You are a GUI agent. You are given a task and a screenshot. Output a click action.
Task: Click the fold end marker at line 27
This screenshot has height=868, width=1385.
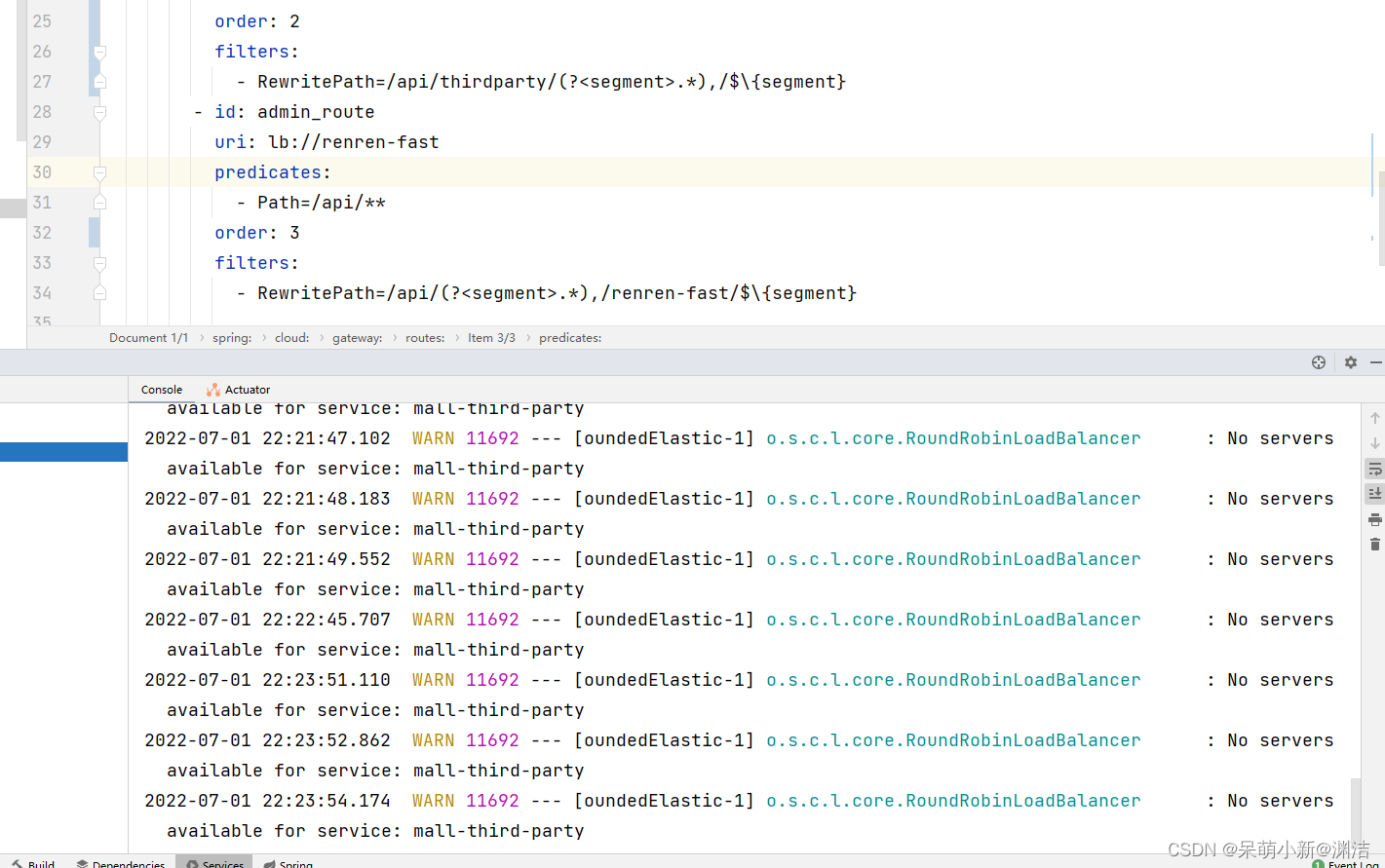[x=99, y=82]
